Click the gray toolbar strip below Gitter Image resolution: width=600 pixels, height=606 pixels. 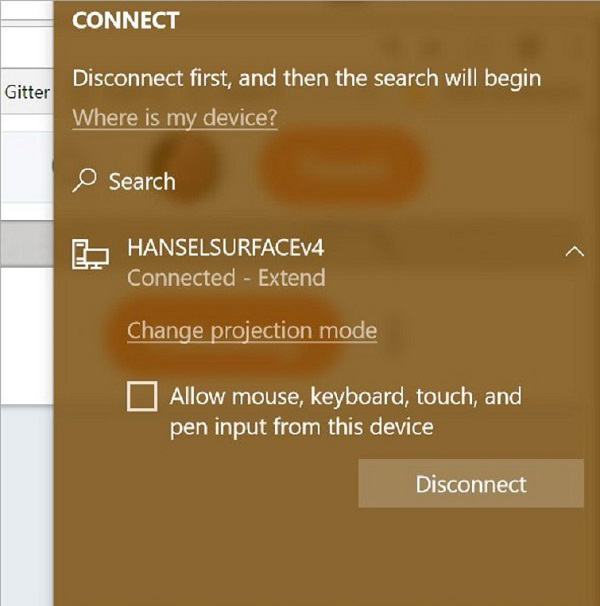coord(26,240)
